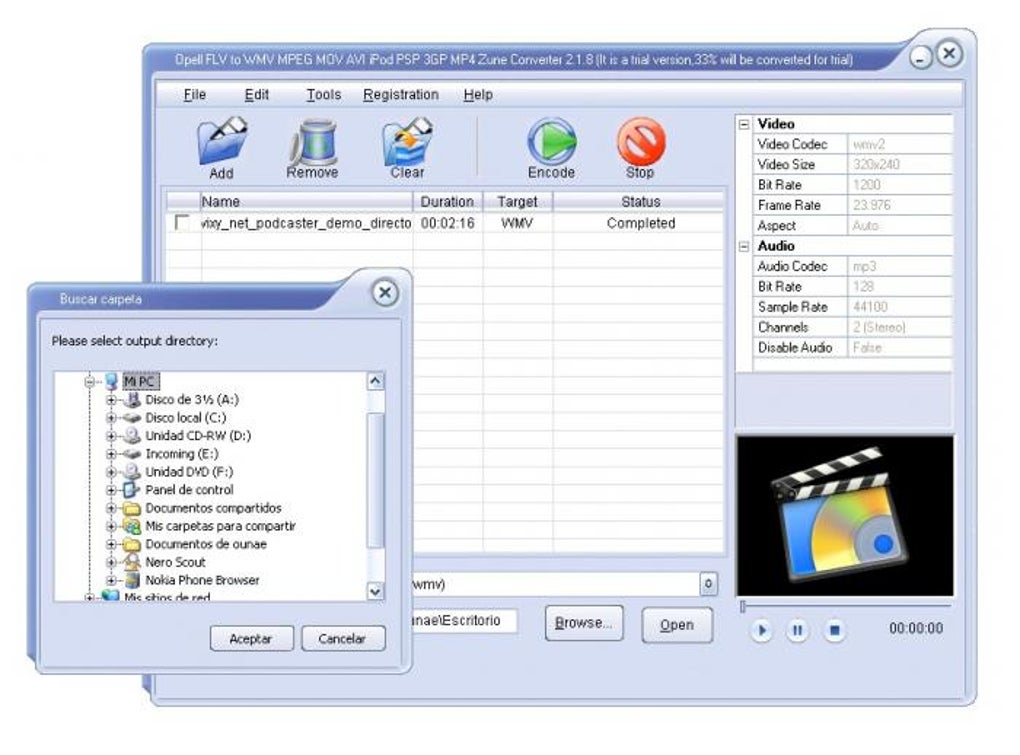Start encoding with the green Encode icon

tap(552, 141)
